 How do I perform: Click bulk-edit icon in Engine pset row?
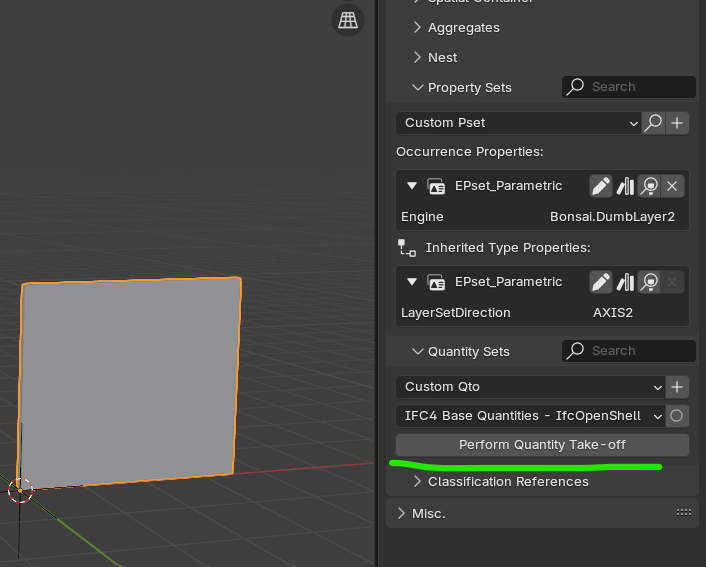(x=625, y=186)
